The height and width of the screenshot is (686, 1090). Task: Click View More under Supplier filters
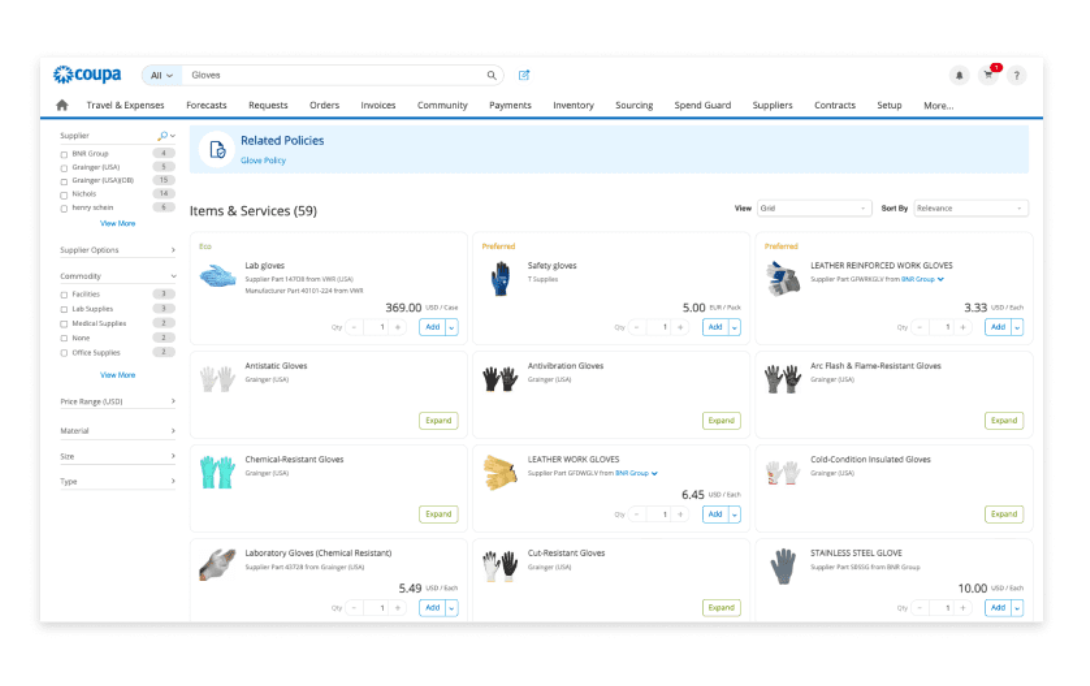tap(117, 223)
